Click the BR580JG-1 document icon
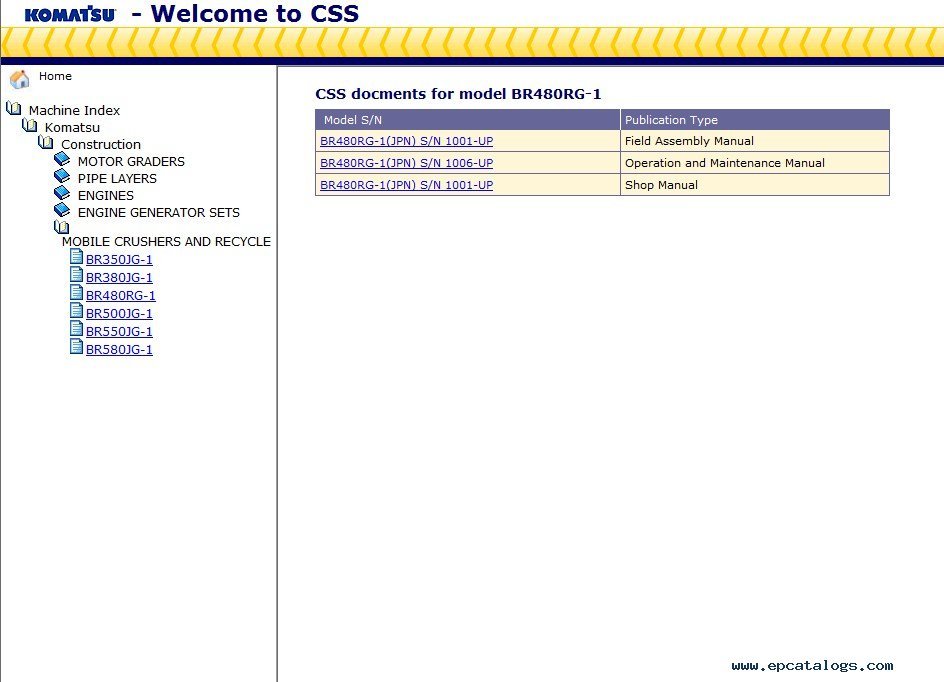Screen dimensions: 944x682 pyautogui.click(x=76, y=347)
